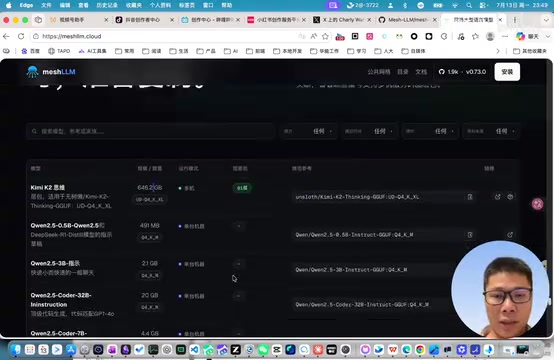The width and height of the screenshot is (554, 360).
Task: Click the Qwen/Qwen2.5-3B-Instruct-GGUF reference text
Action: click(351, 270)
